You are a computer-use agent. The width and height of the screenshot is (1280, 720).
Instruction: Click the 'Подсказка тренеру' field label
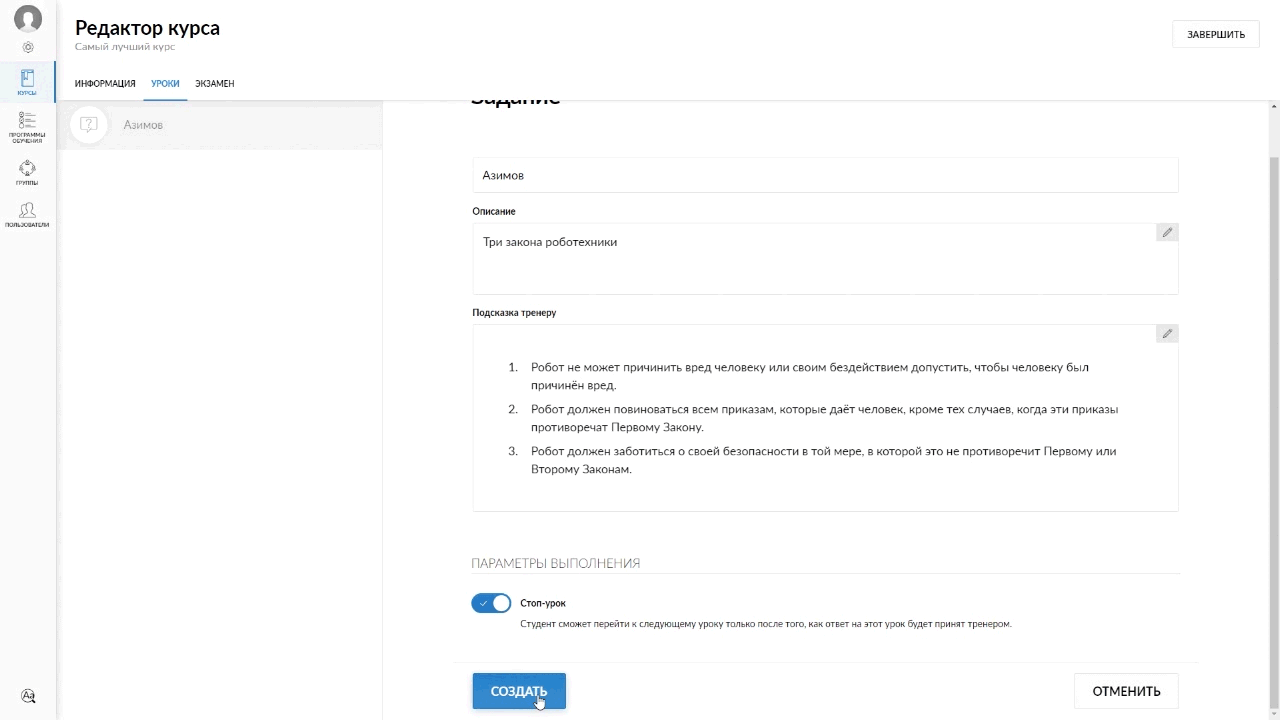[514, 312]
